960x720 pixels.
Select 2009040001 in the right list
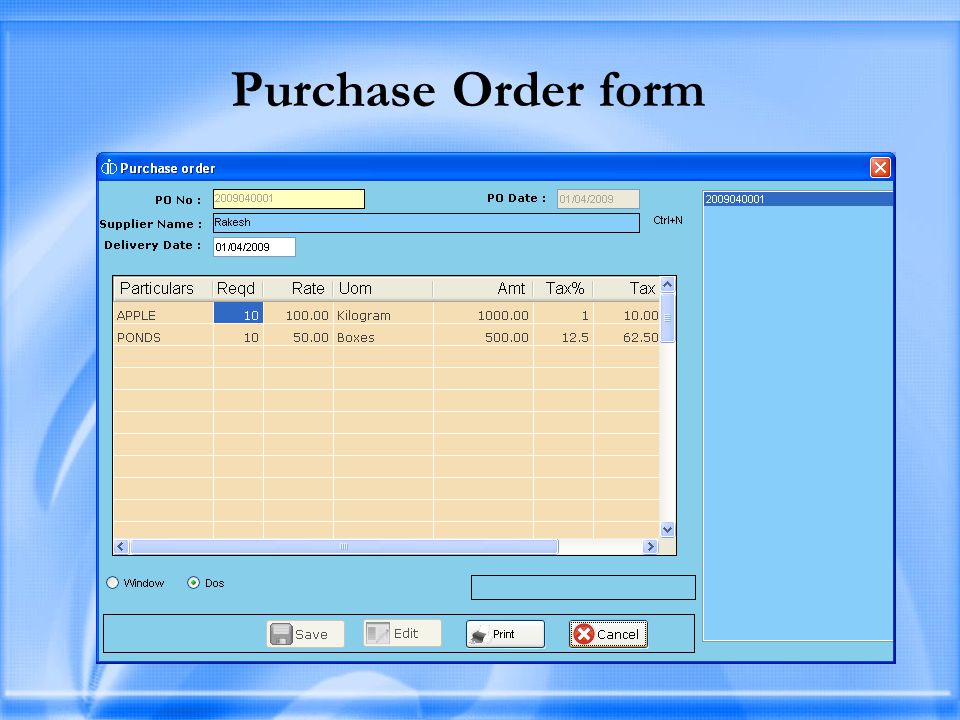[x=798, y=199]
